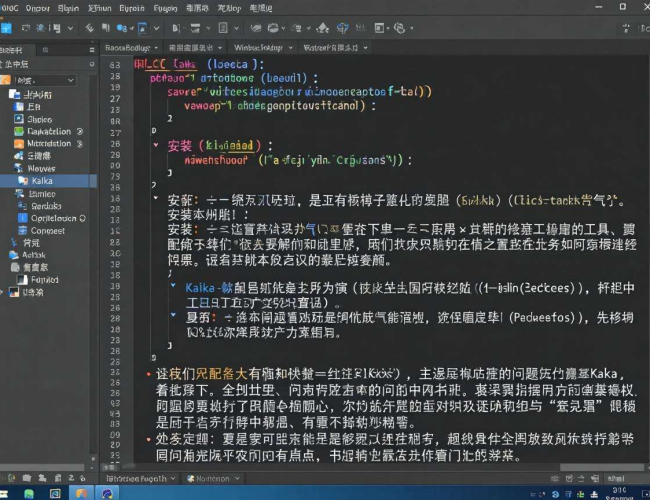Click line number 83 in the gutter
650x500 pixels.
pos(115,65)
